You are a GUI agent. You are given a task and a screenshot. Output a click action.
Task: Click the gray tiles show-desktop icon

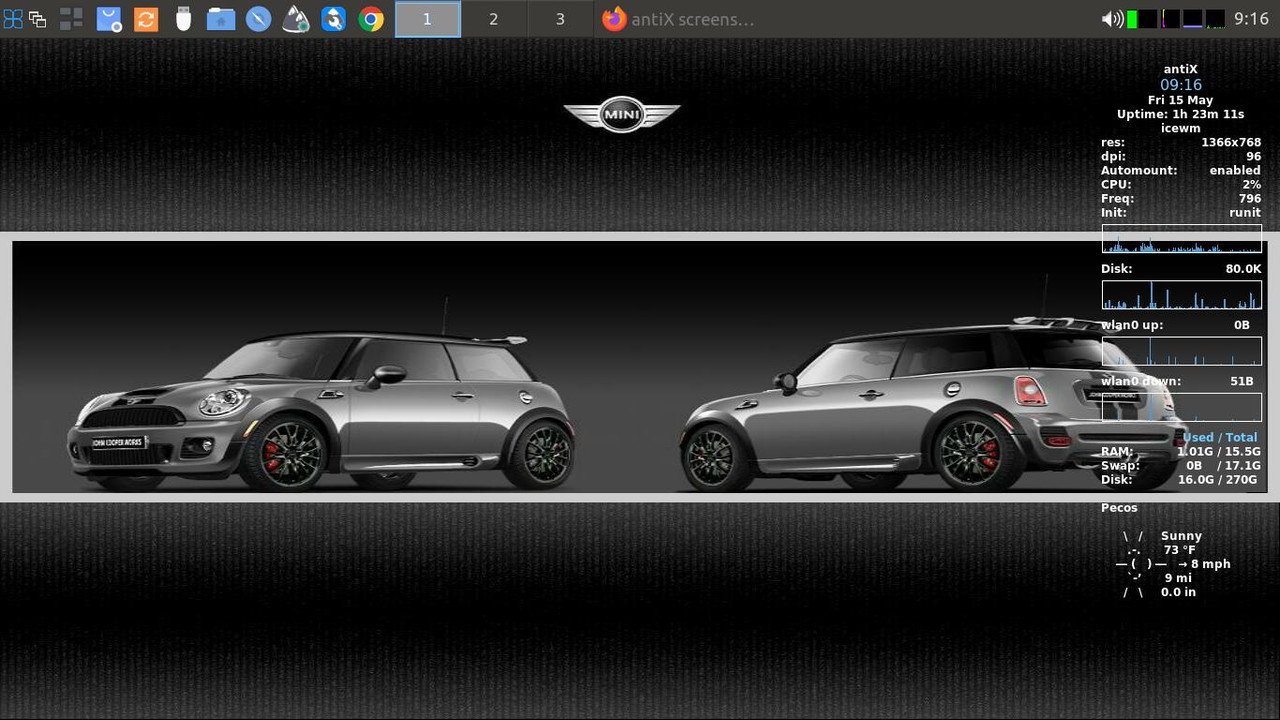pos(72,19)
